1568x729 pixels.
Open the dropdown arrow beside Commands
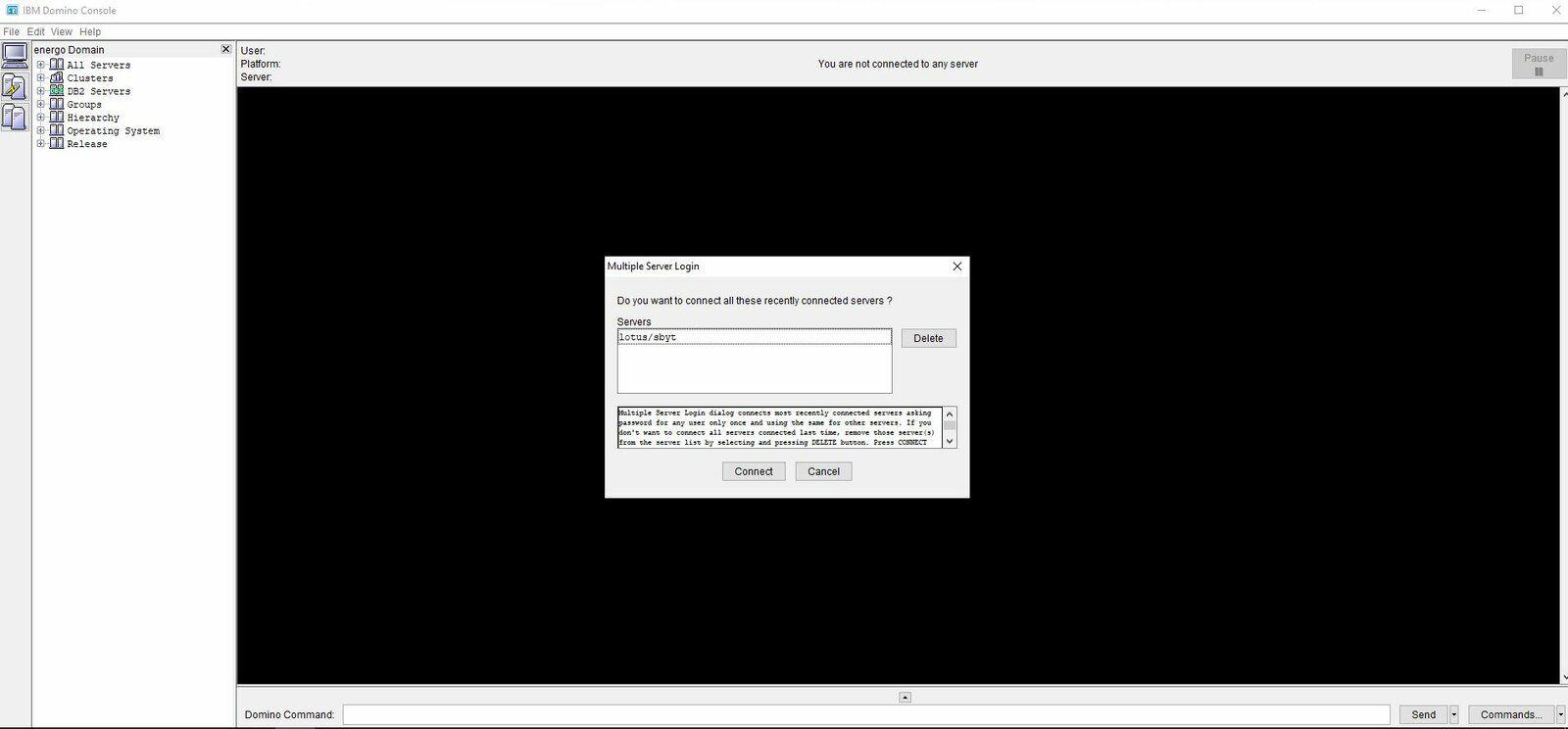pos(1560,715)
